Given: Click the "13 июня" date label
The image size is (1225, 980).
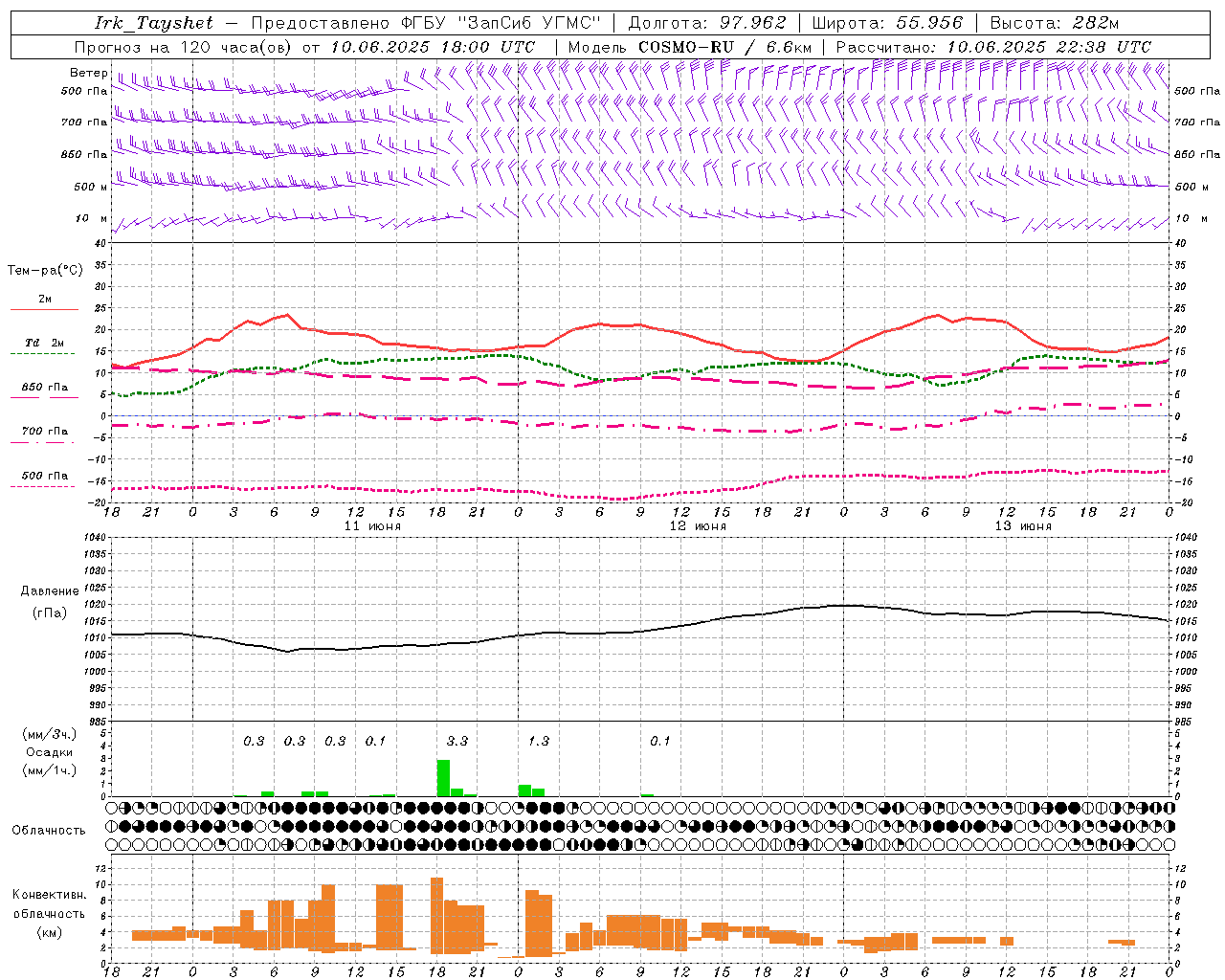Looking at the screenshot, I should (x=1023, y=526).
